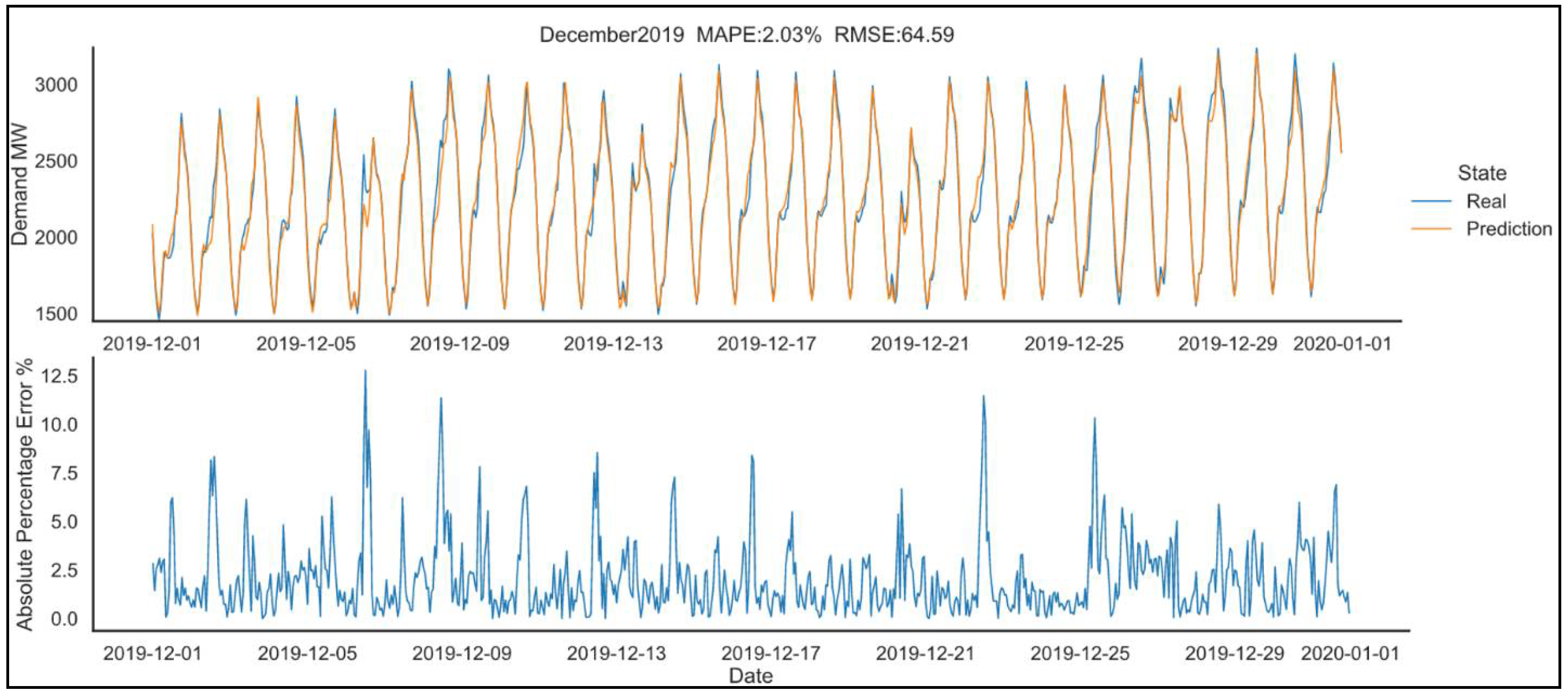This screenshot has width=1568, height=696.
Task: Click the 2019-12-01 tick on top chart
Action: point(152,344)
